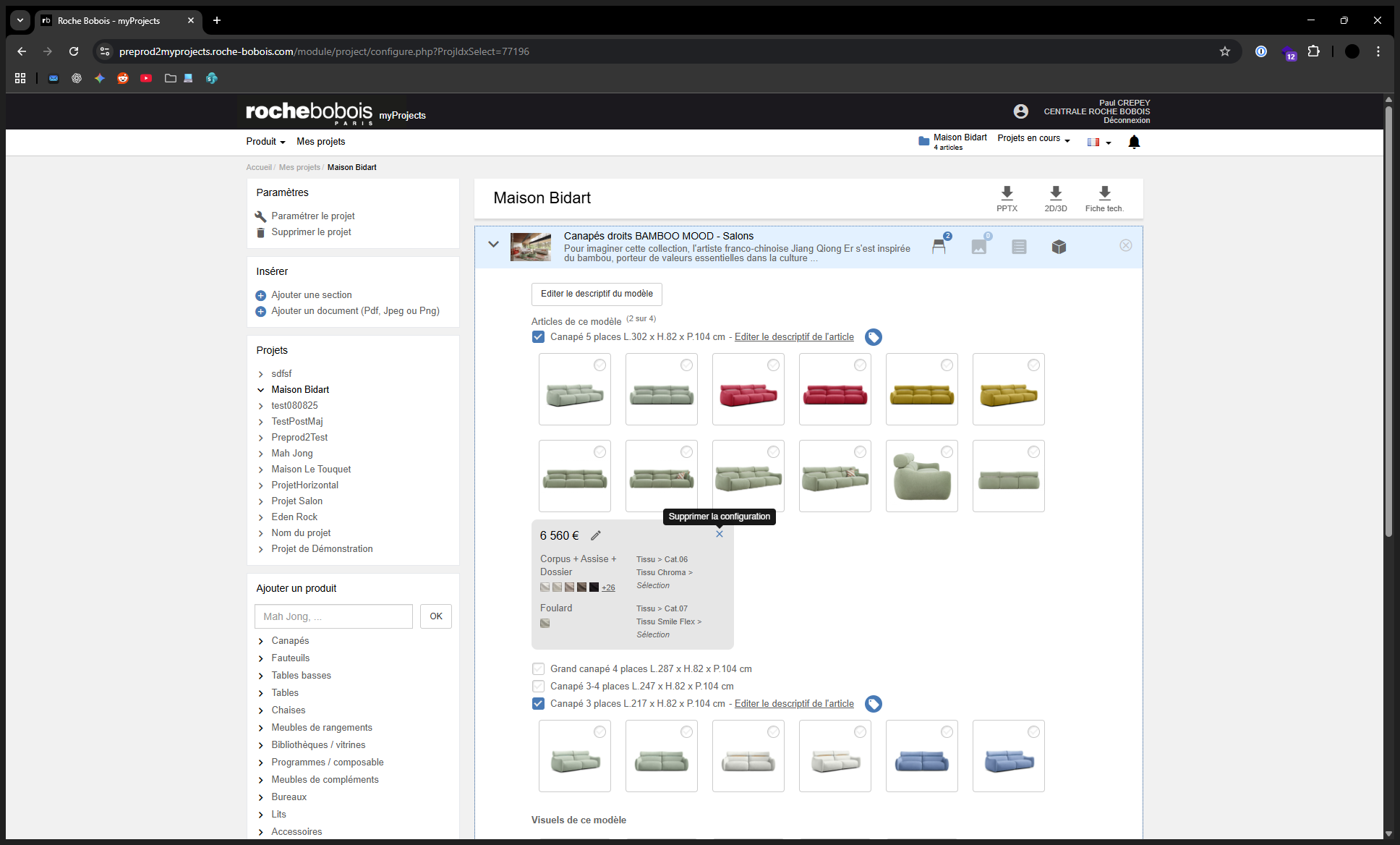Remove the configuration with the X icon
Screen dimensions: 1400x845
720,534
